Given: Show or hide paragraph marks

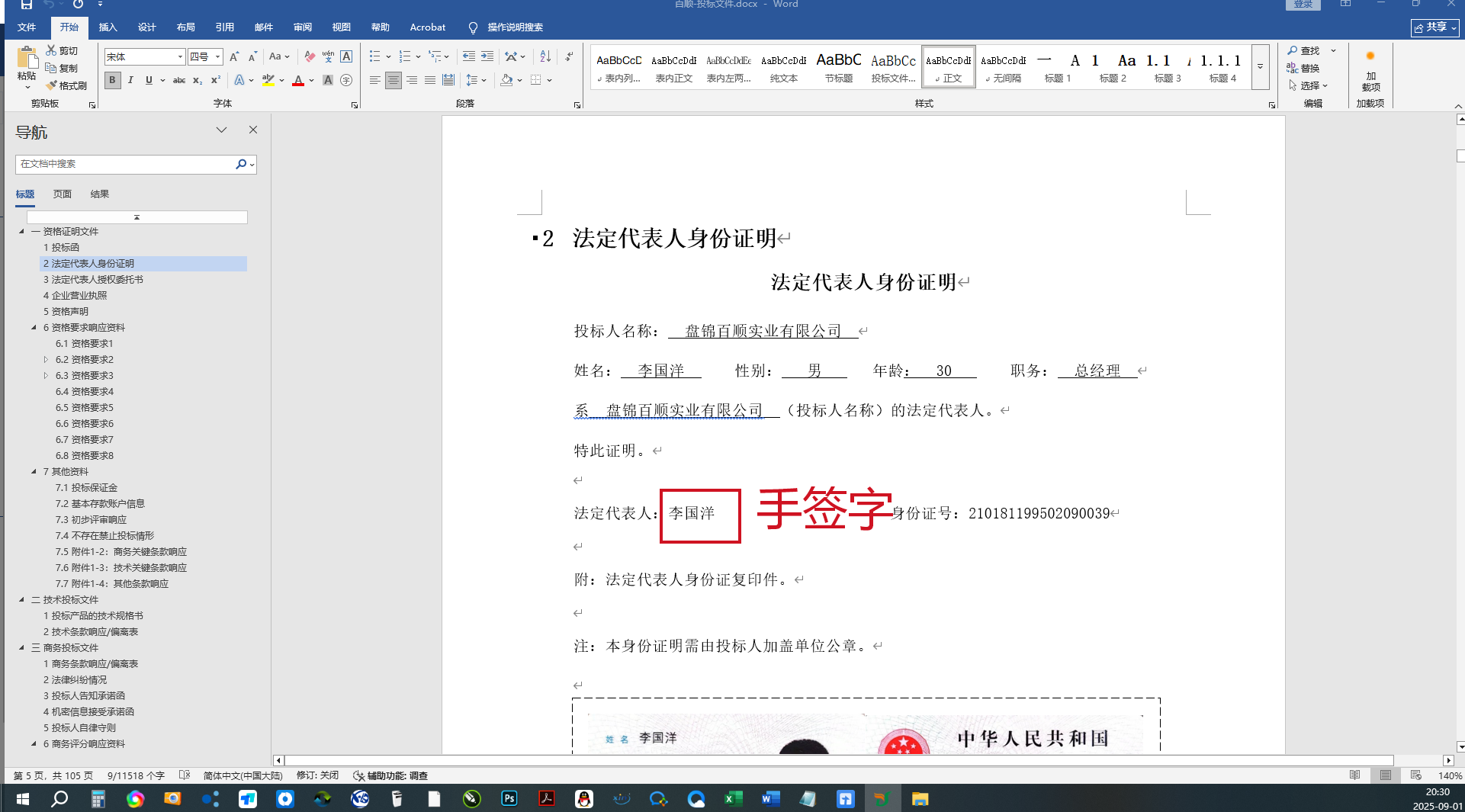Looking at the screenshot, I should click(x=569, y=56).
